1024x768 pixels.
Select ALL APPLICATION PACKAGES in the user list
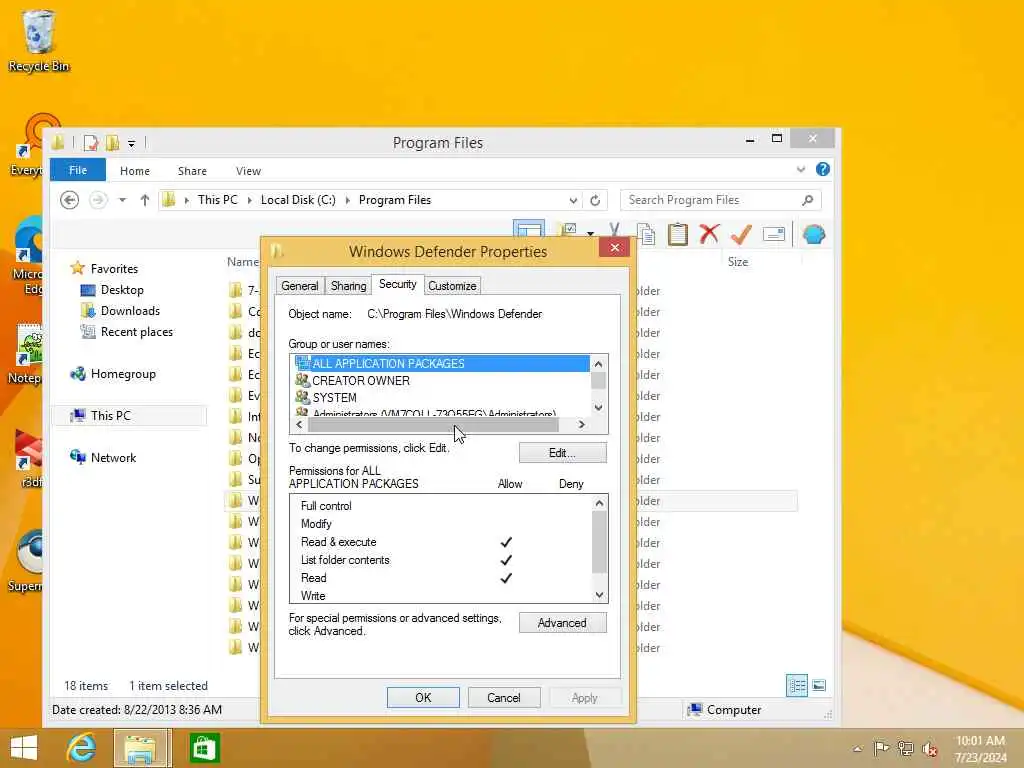click(x=441, y=363)
